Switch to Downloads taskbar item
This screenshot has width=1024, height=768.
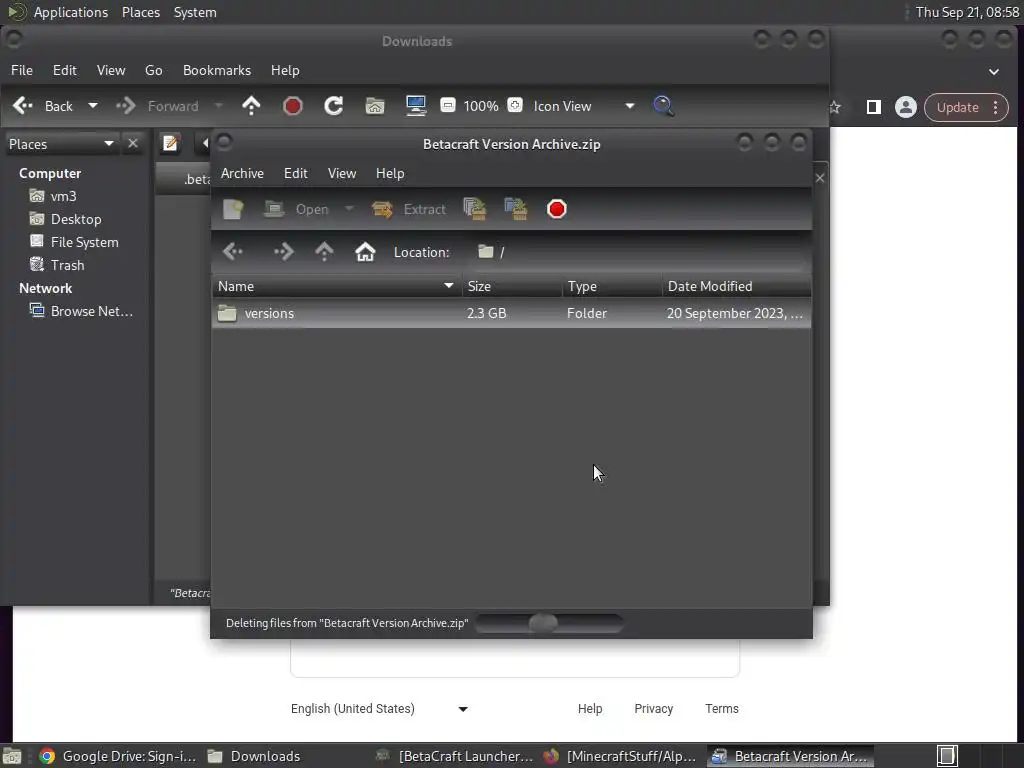[253, 756]
